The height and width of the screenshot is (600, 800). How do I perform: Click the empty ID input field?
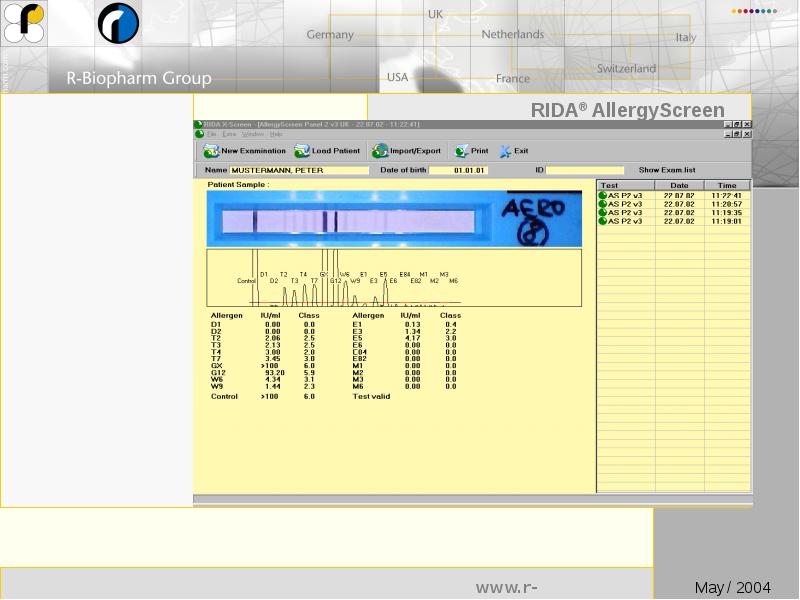[584, 170]
